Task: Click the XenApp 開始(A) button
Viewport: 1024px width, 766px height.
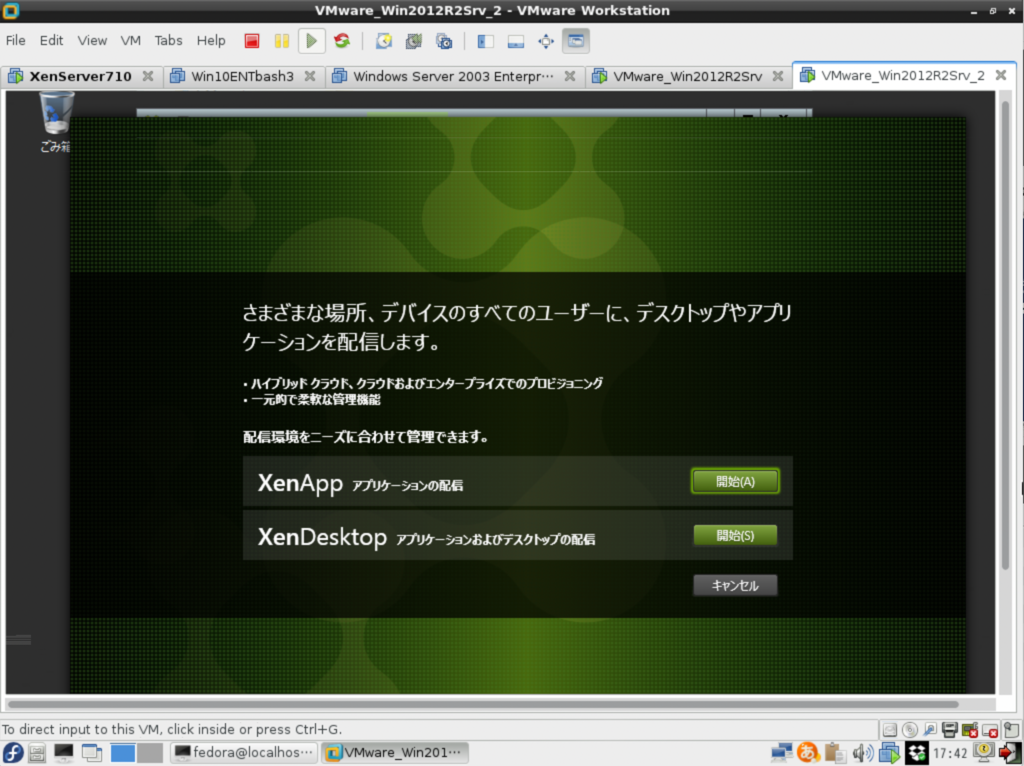Action: [735, 481]
